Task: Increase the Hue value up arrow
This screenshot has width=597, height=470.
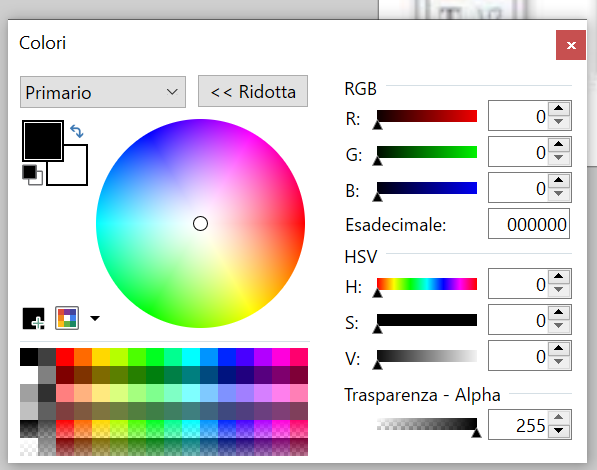Action: 559,276
